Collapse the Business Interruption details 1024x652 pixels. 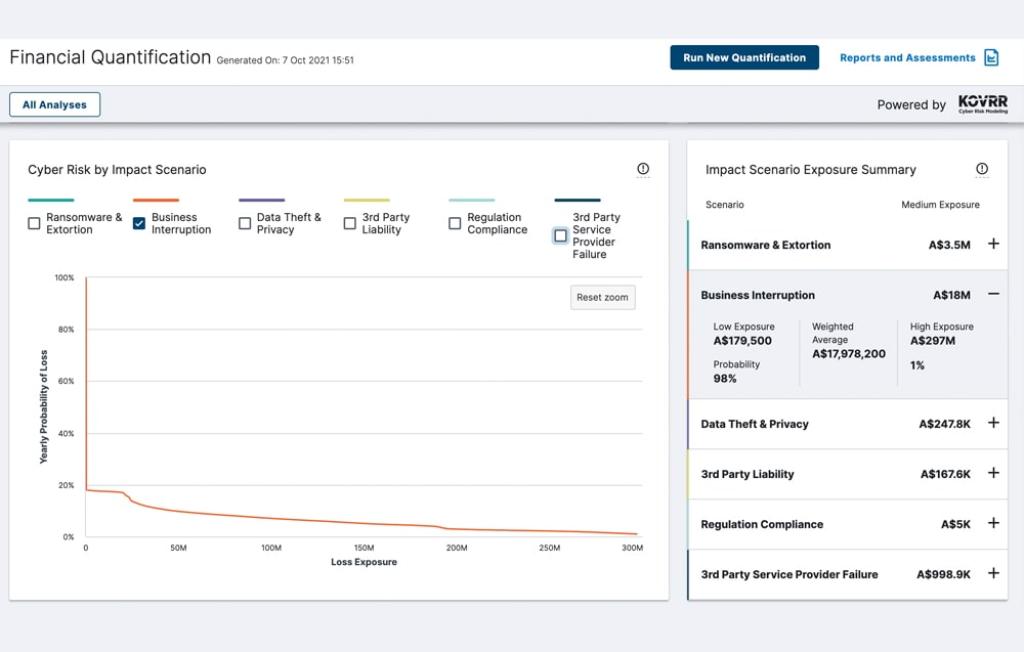[x=993, y=295]
